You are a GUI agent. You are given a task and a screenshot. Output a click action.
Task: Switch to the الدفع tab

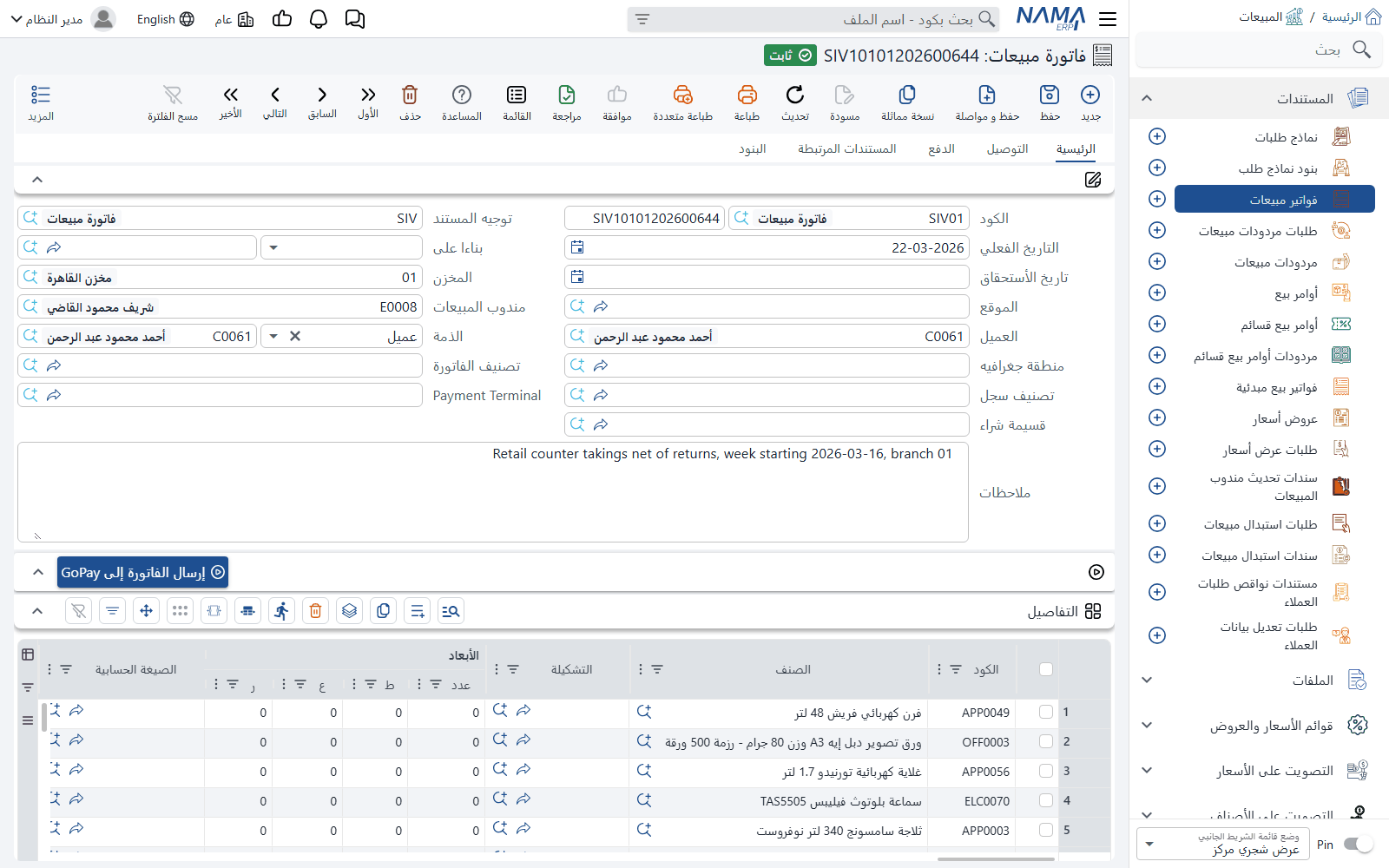click(941, 149)
